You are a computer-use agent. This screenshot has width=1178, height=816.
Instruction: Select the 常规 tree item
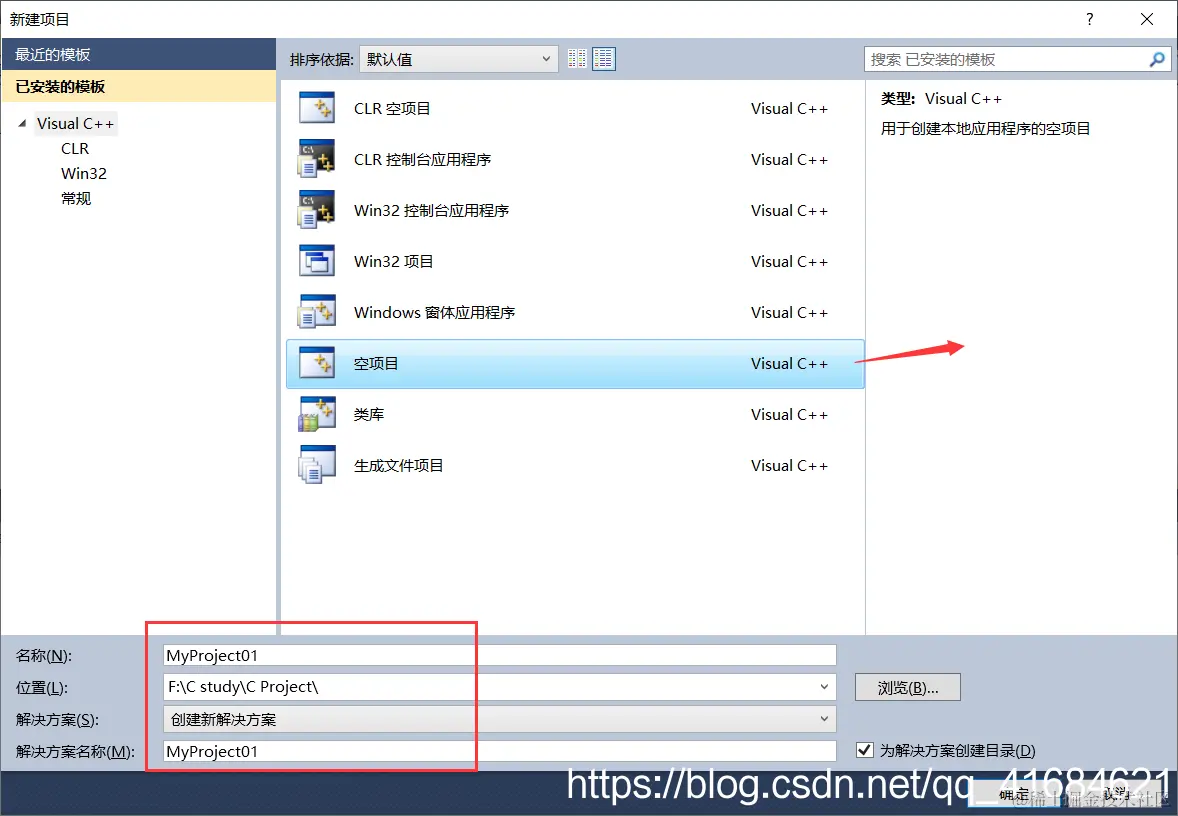coord(76,198)
